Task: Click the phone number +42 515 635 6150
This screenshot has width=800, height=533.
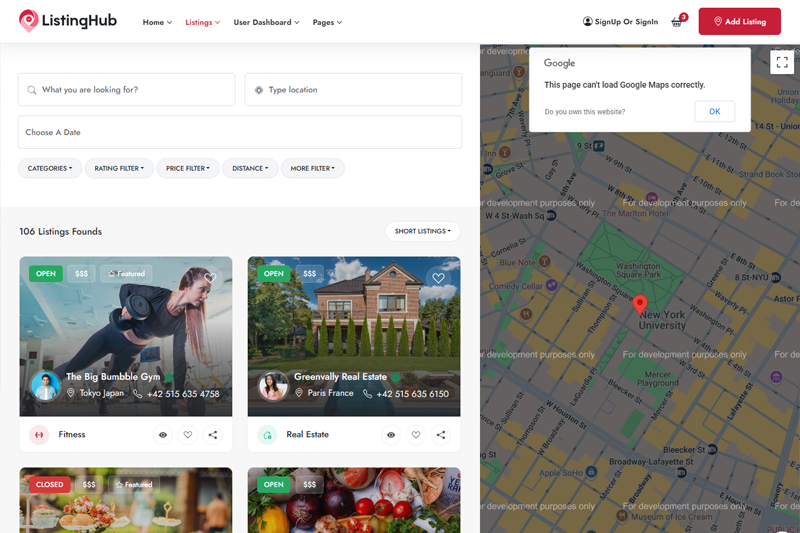Action: 412,394
